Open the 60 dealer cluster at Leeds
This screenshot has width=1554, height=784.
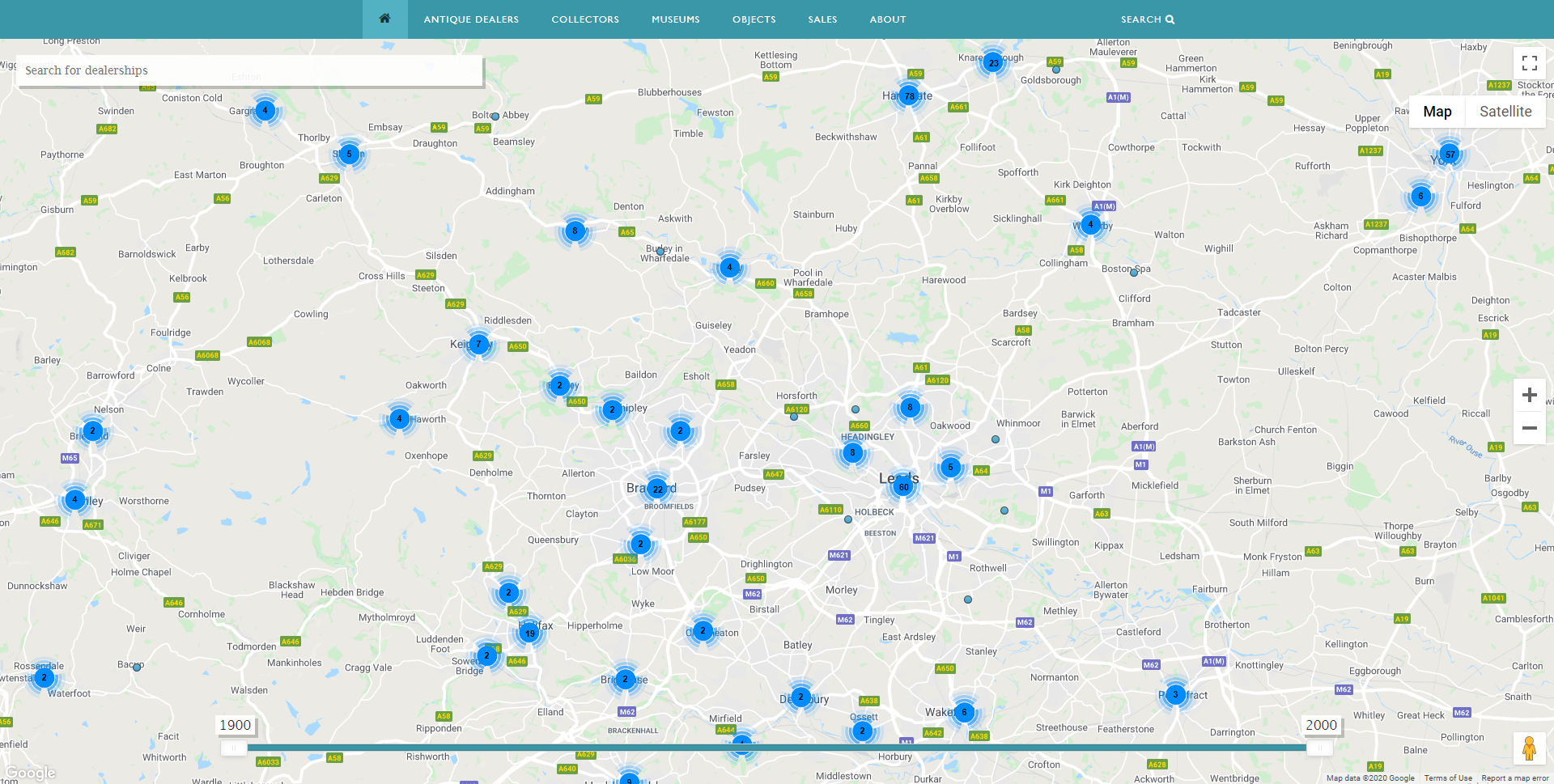903,486
